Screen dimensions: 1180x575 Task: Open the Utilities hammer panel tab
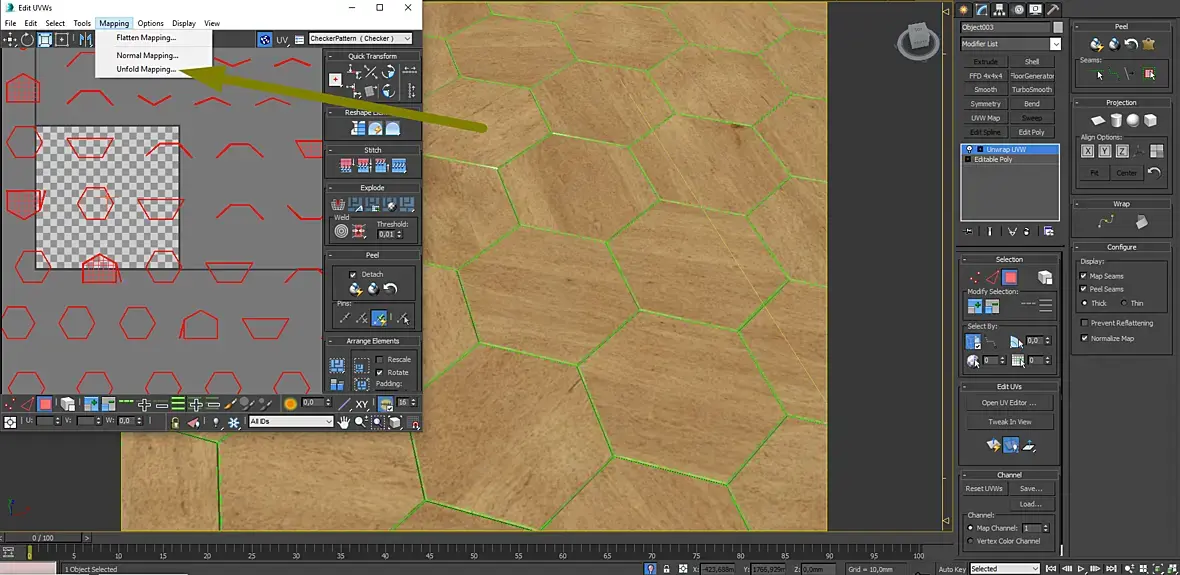(1054, 9)
